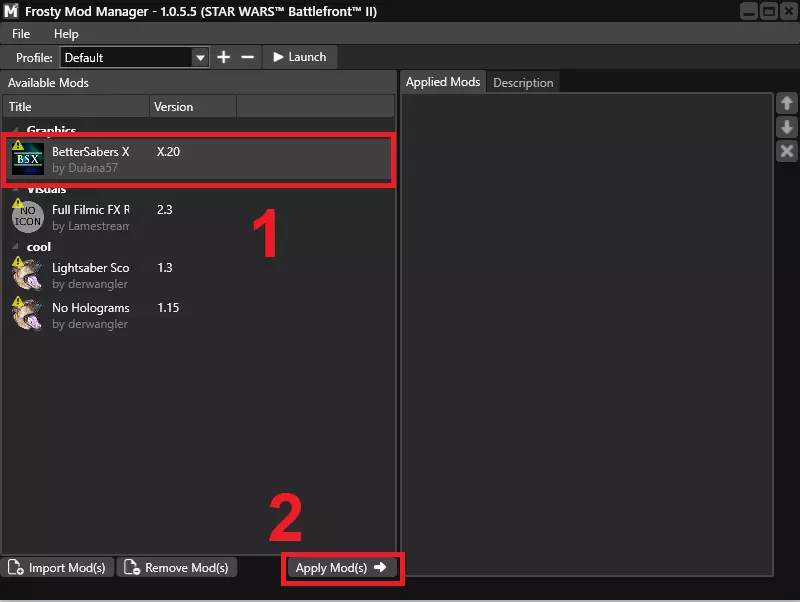The image size is (800, 602).
Task: Click the warning icon on No Holograms mod
Action: [x=18, y=302]
